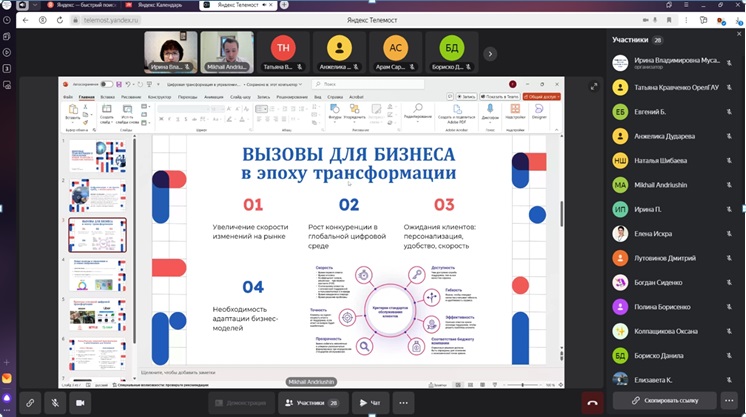This screenshot has height=417, width=746.
Task: Select Mikhail Andriushin's video tile
Action: pyautogui.click(x=226, y=52)
